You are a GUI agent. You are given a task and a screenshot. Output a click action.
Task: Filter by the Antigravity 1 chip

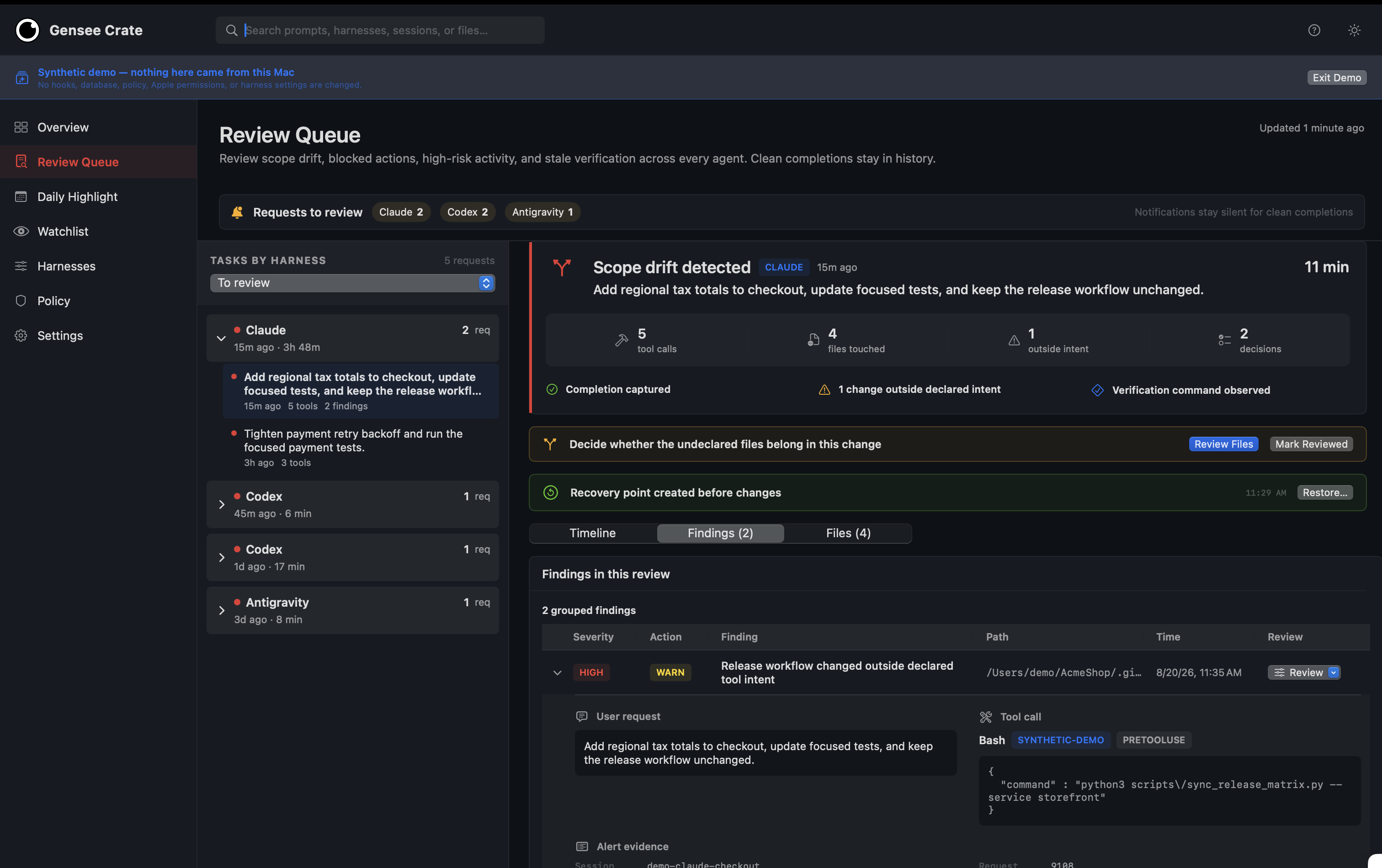pos(542,212)
